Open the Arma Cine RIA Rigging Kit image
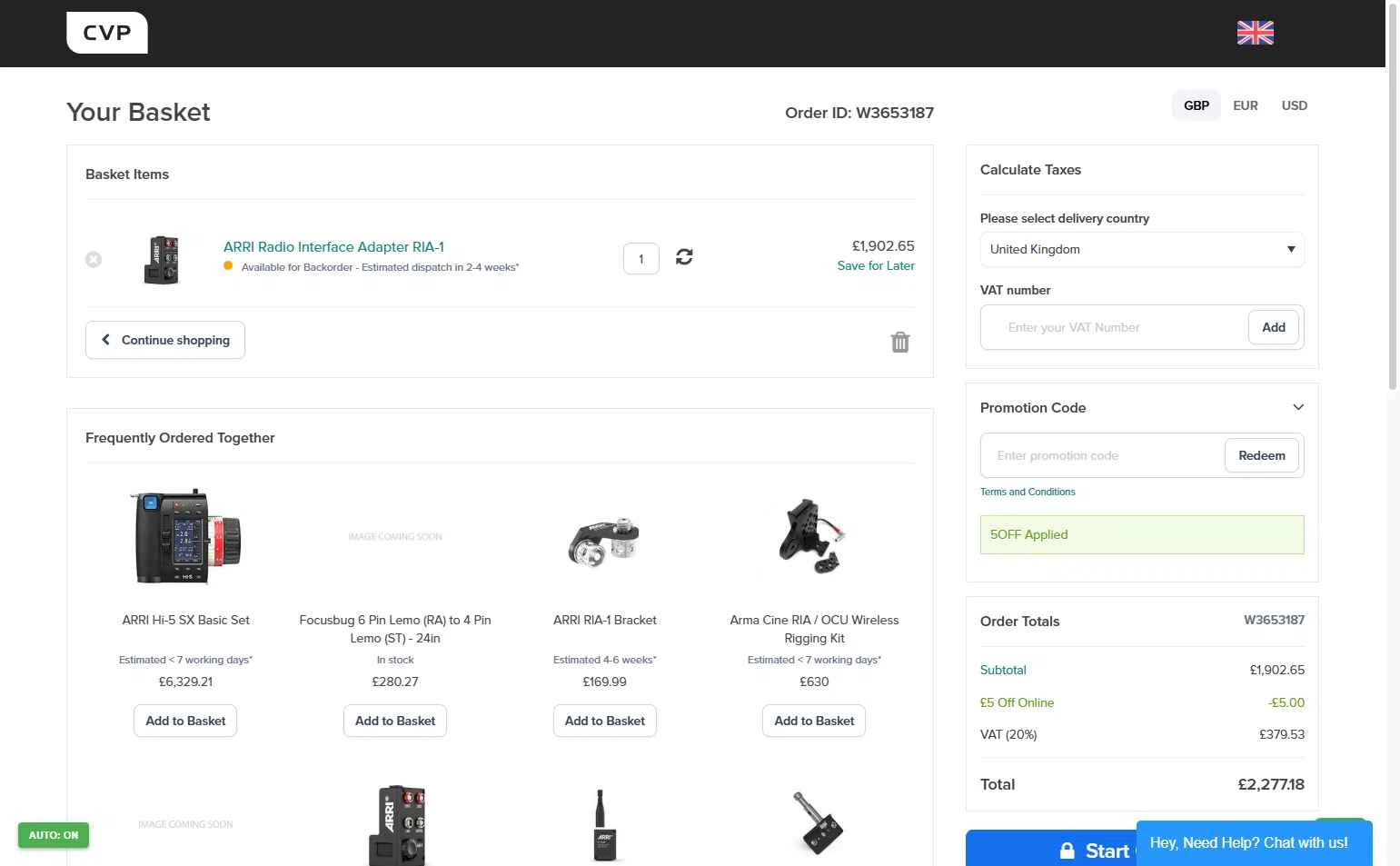 [814, 536]
